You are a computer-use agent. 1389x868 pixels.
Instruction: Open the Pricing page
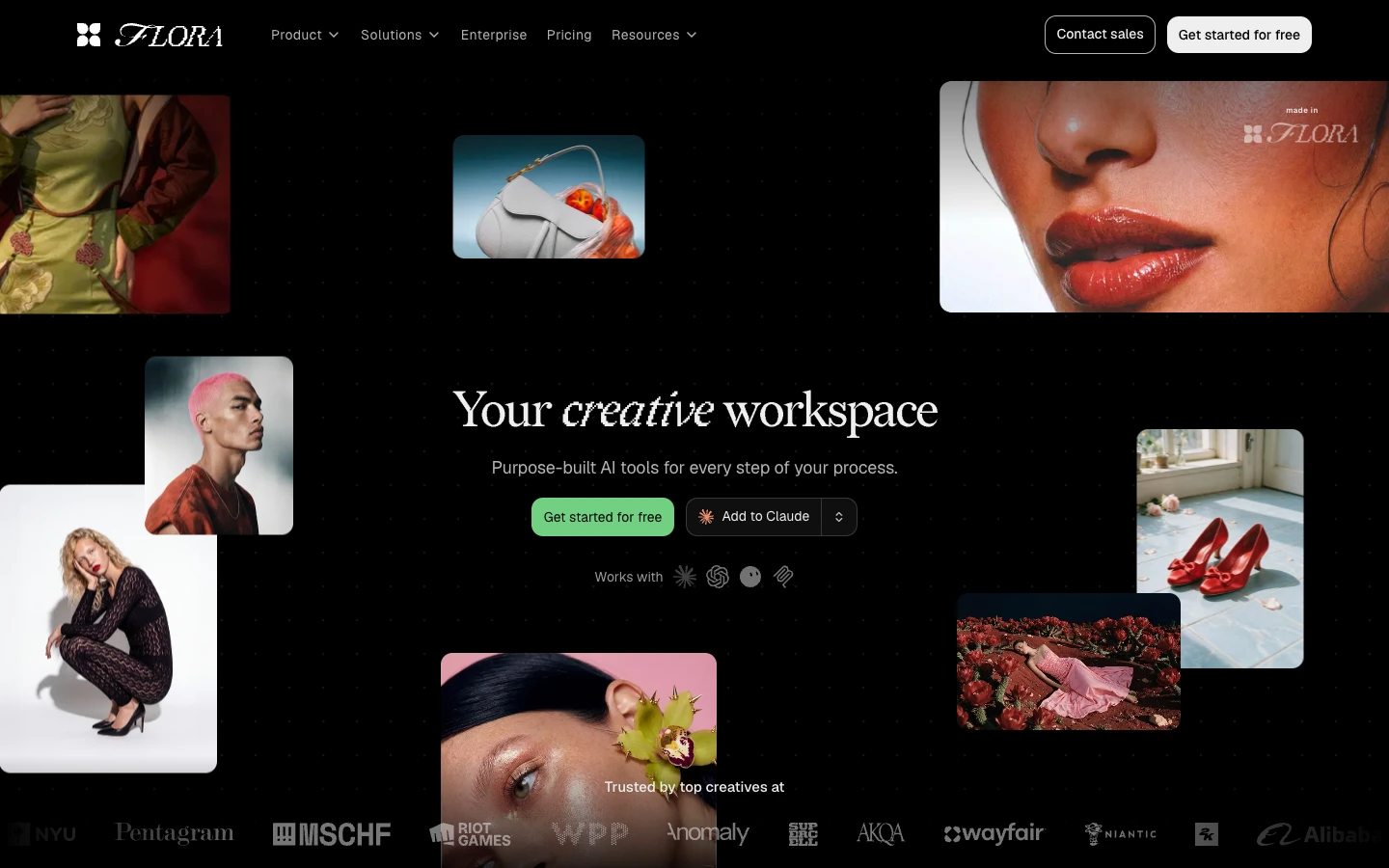point(569,35)
